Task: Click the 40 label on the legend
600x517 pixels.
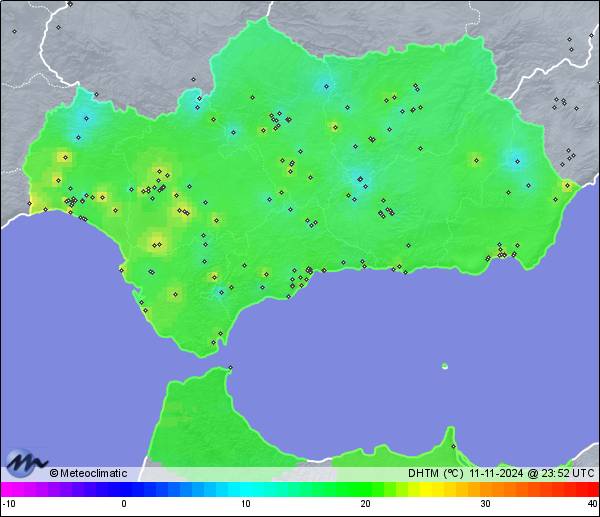Action: (592, 503)
